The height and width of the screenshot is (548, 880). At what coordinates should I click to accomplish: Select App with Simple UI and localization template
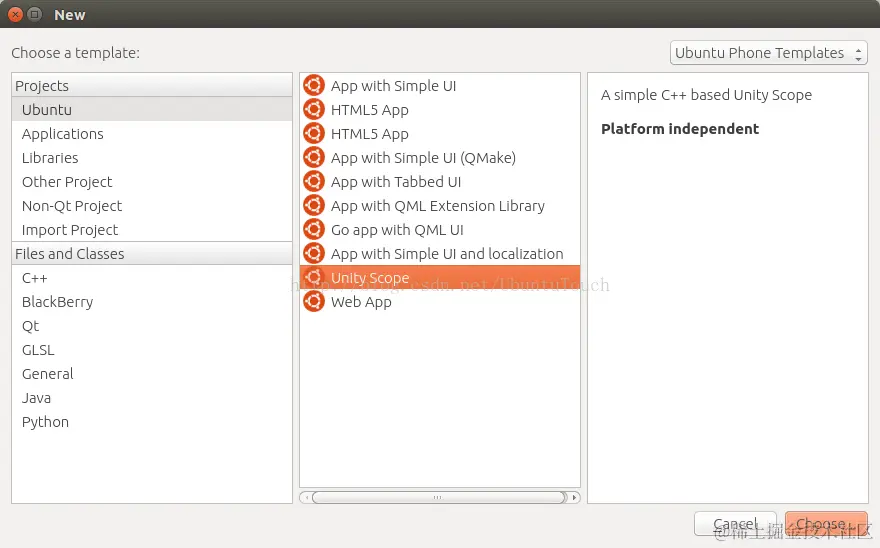439,253
